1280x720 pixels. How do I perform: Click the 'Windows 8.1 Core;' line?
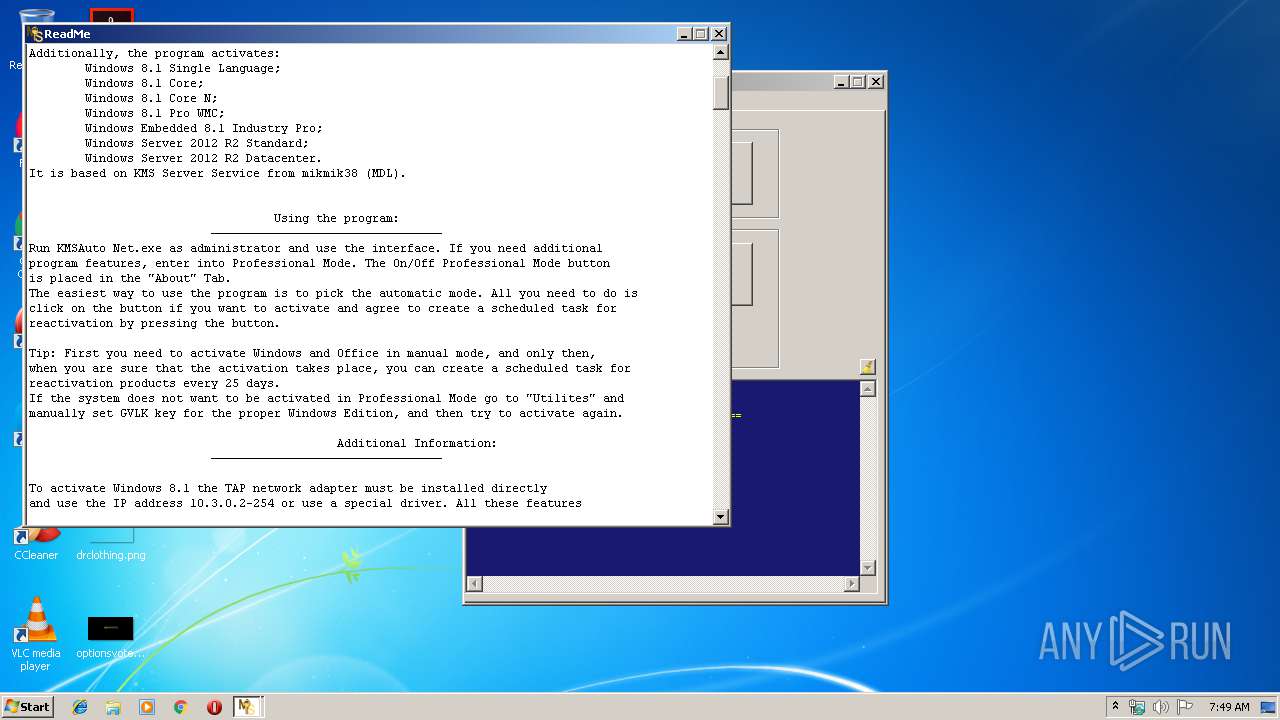coord(144,83)
